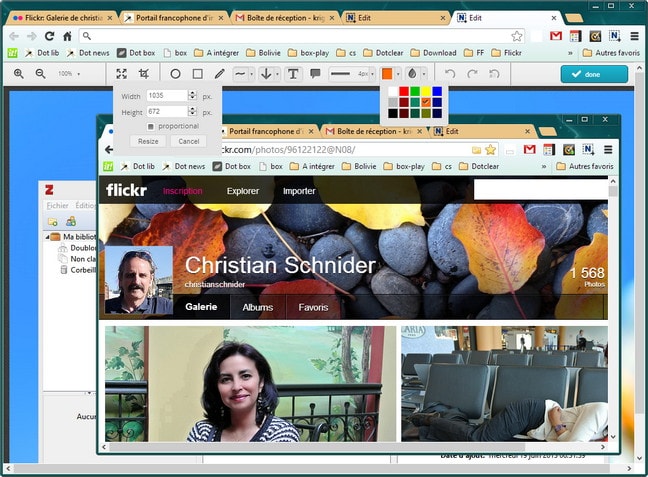Image resolution: width=648 pixels, height=477 pixels.
Task: Select the ellipse shape tool
Action: [x=175, y=74]
